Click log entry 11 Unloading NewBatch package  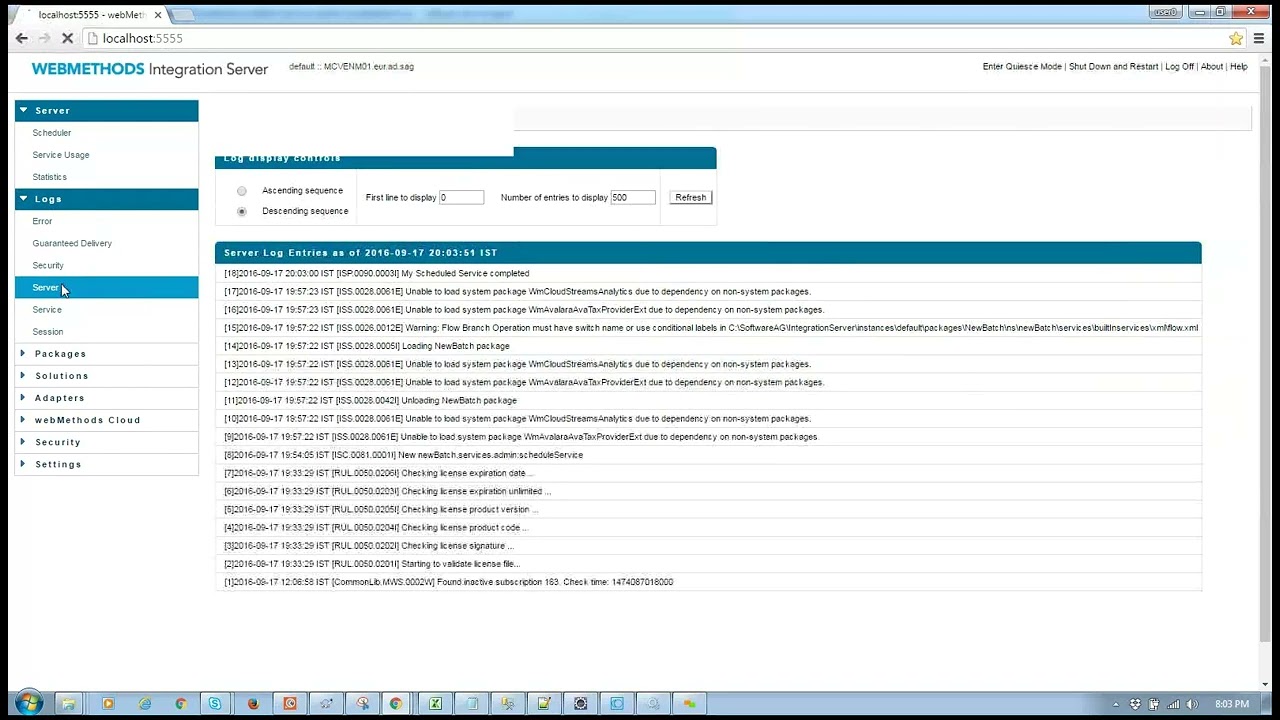point(708,400)
